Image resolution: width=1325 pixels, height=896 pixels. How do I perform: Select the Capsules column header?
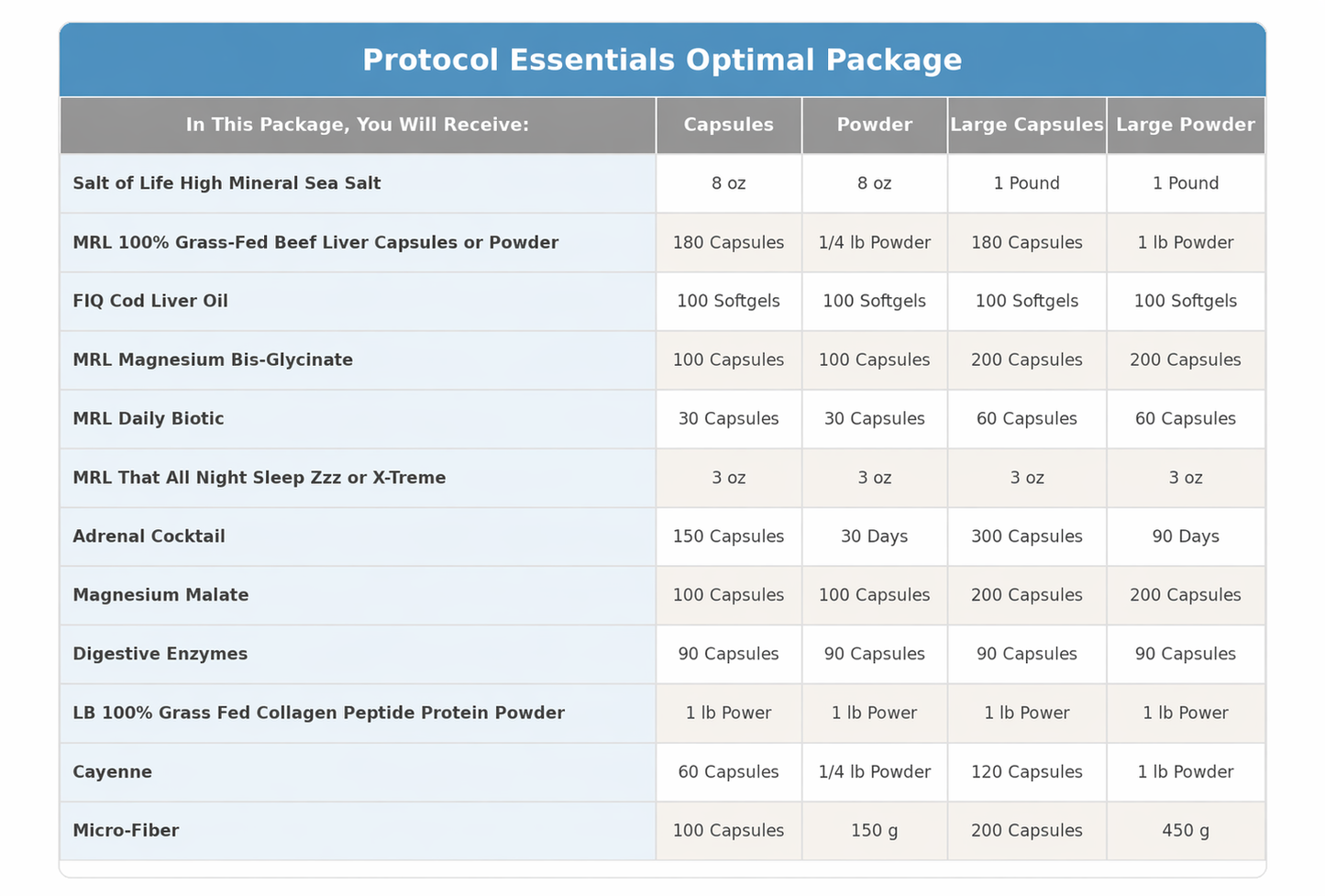(x=728, y=125)
